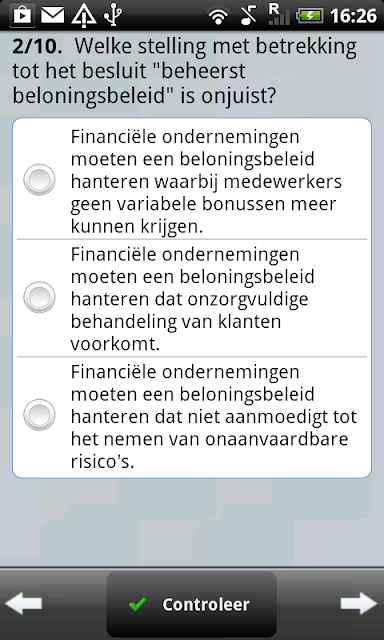The width and height of the screenshot is (384, 640).
Task: Tap the Wi-Fi signal icon
Action: coord(218,16)
